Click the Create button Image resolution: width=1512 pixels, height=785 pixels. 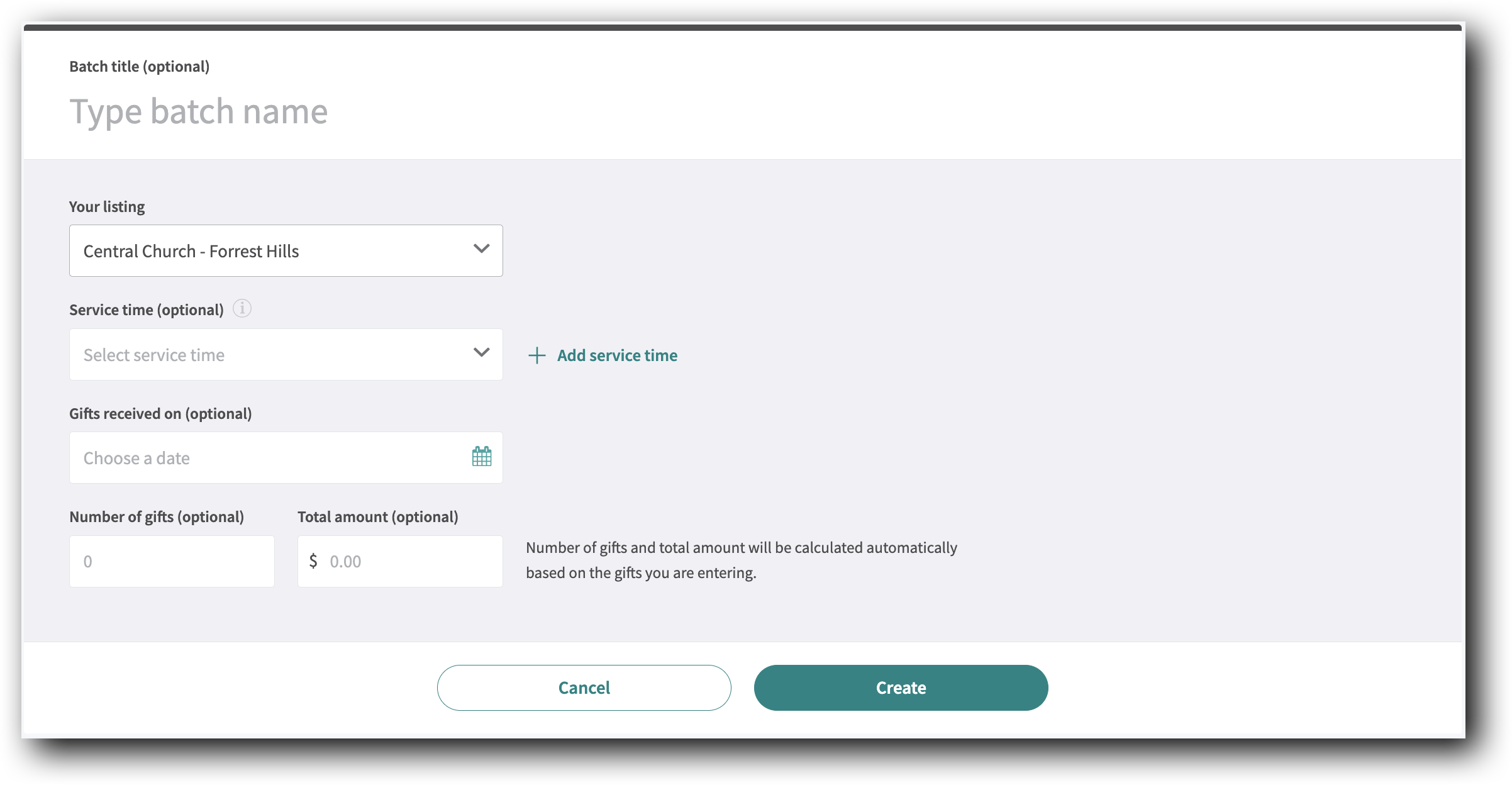[x=901, y=688]
